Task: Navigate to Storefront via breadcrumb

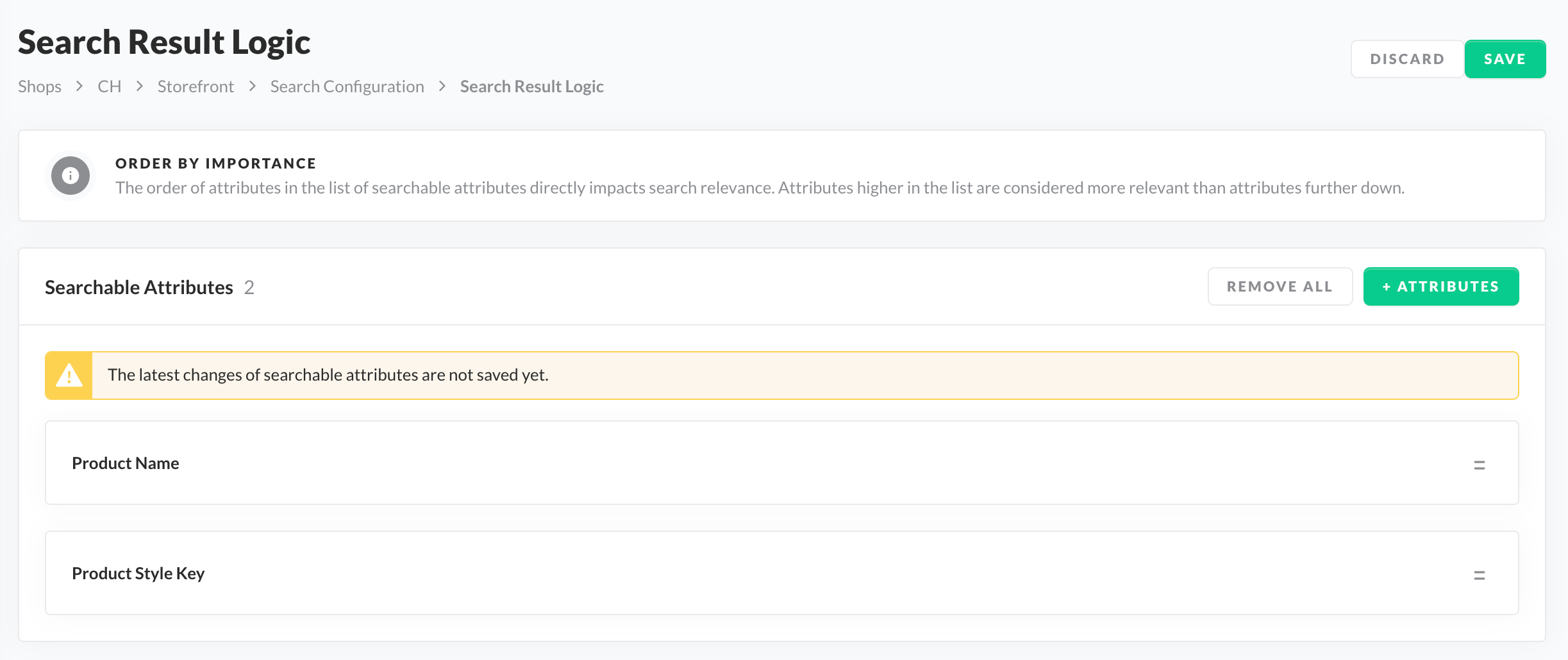Action: 196,87
